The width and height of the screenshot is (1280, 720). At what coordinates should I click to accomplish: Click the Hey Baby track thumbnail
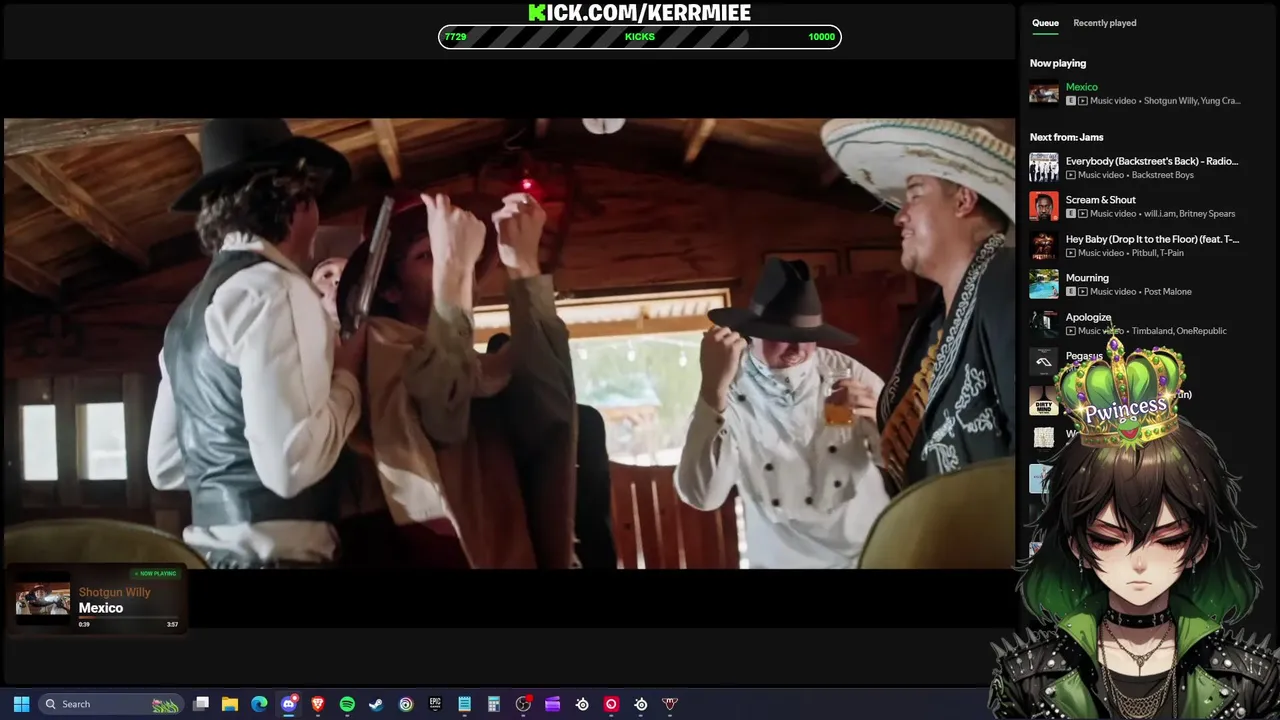tap(1044, 245)
